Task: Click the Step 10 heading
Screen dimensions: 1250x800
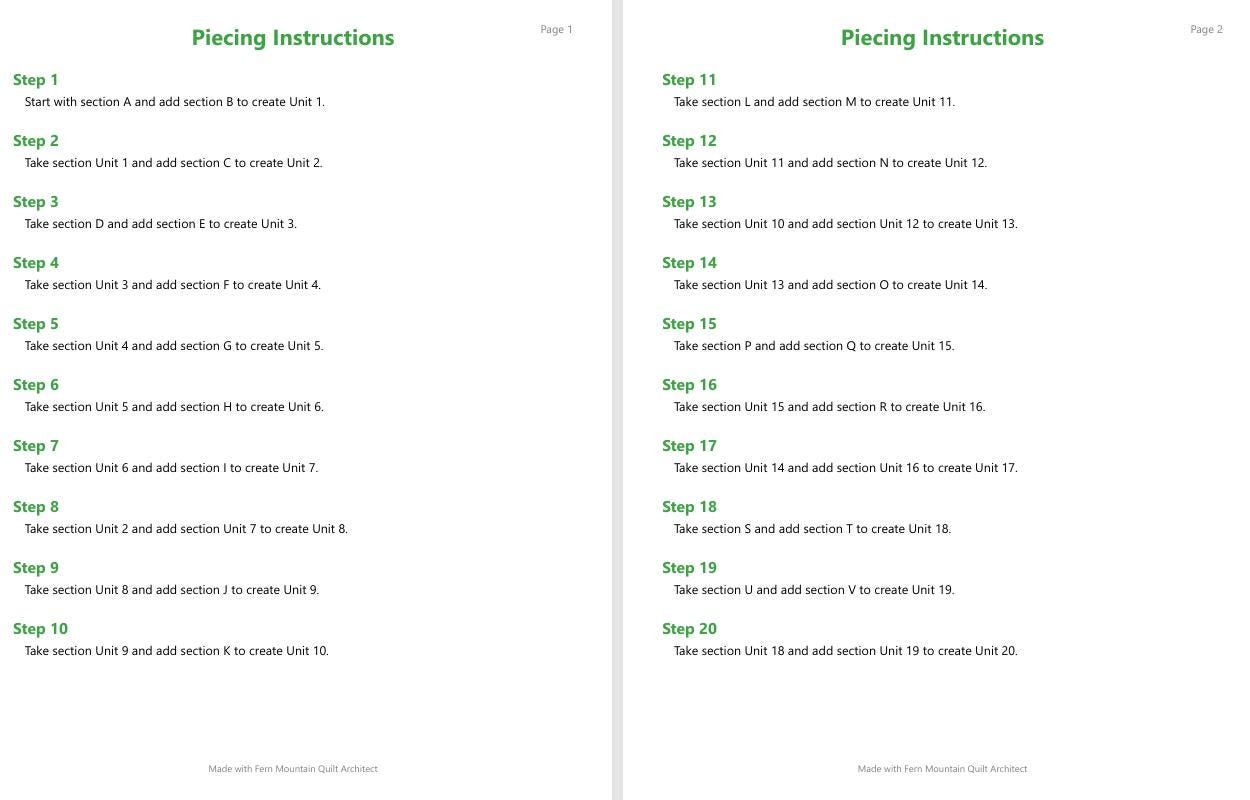Action: click(40, 629)
